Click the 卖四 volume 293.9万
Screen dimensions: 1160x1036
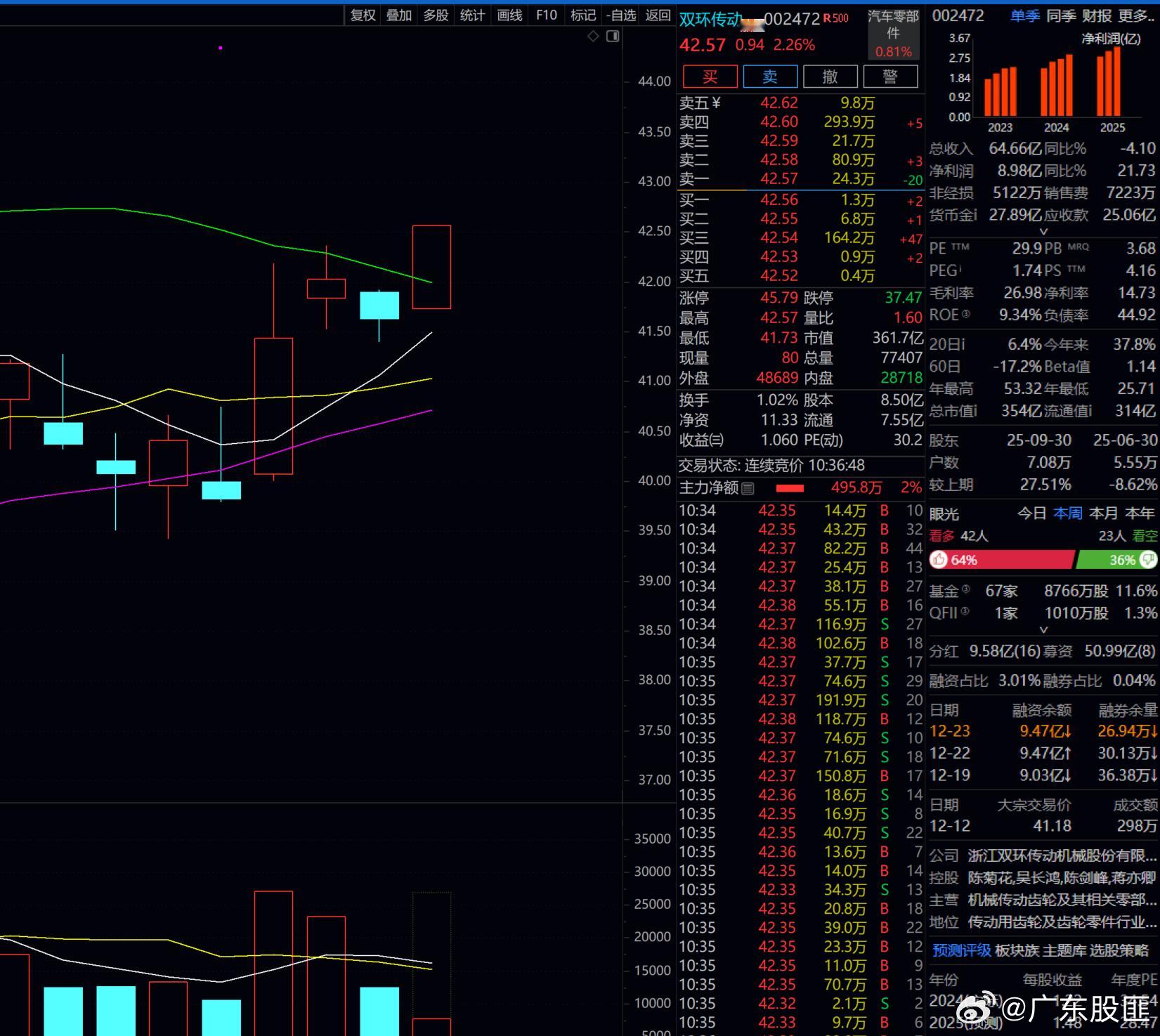pos(849,122)
